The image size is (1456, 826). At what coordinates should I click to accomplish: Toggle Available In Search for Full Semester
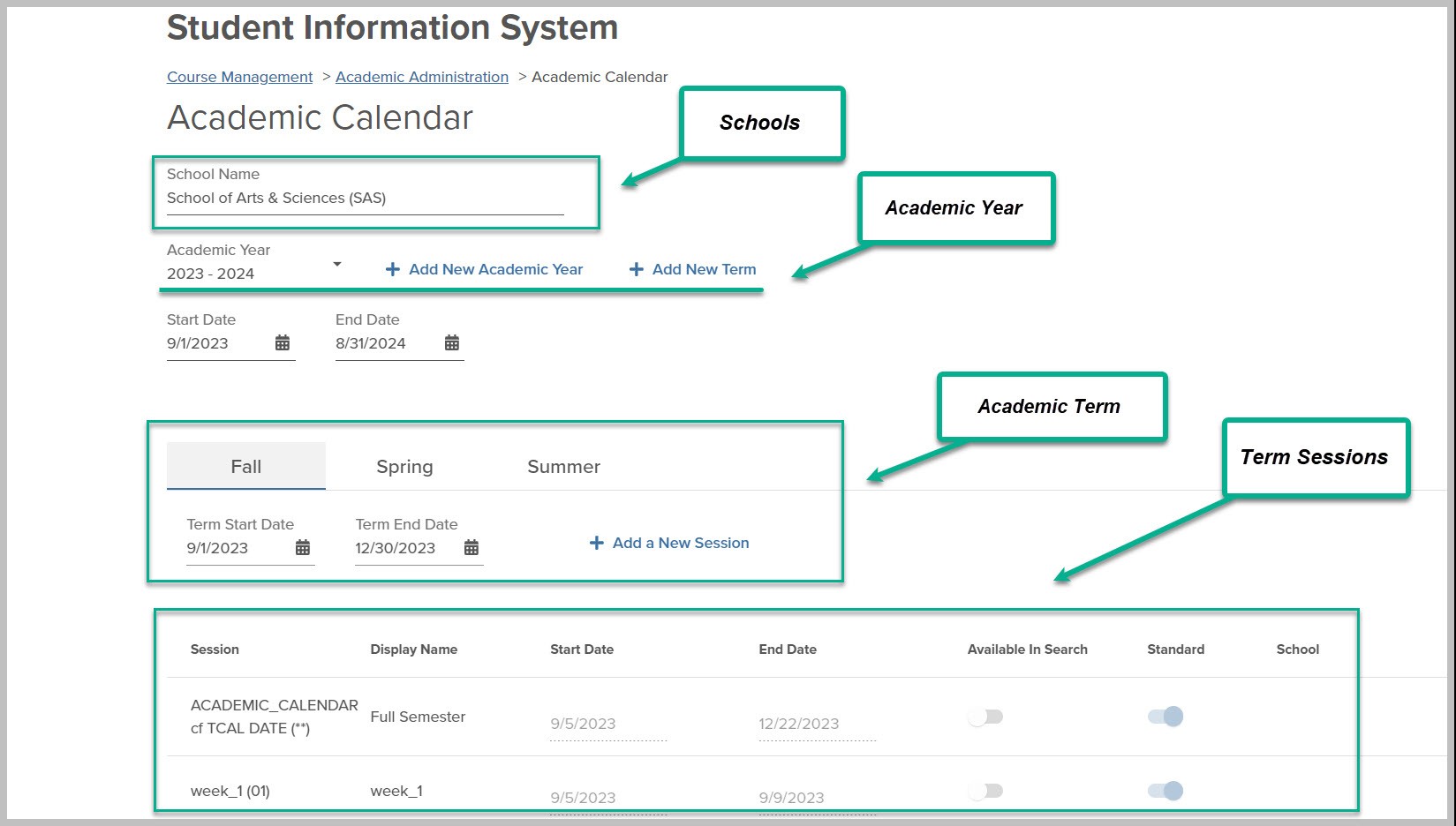985,717
